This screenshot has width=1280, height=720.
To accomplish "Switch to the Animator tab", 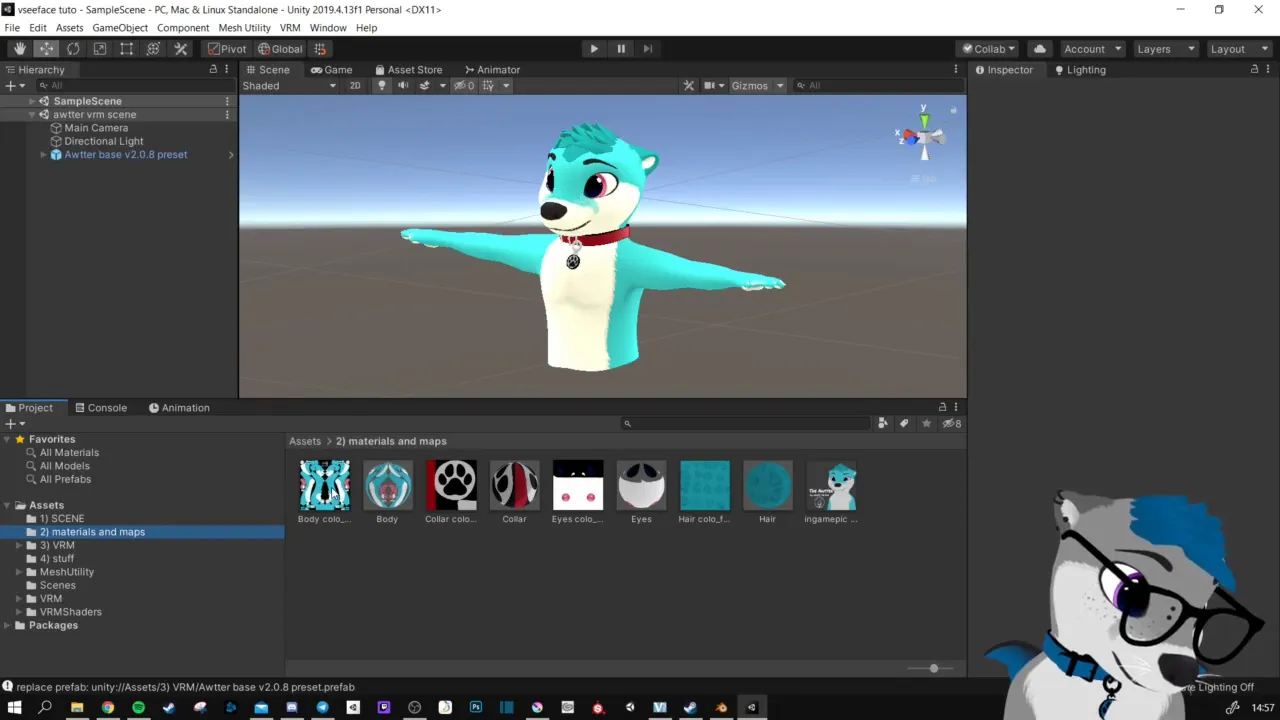I will 492,70.
